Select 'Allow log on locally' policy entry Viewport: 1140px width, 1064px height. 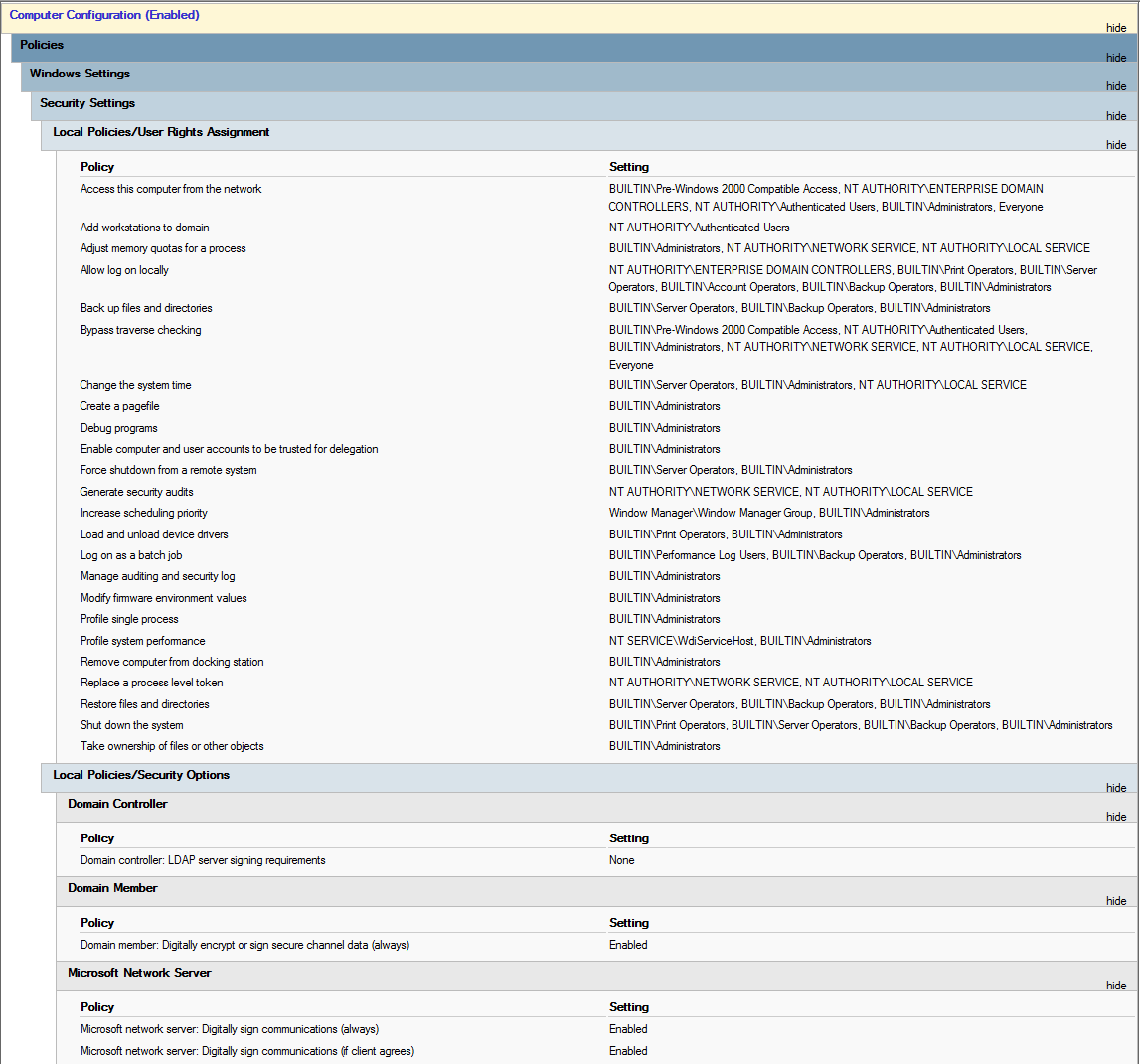(x=124, y=270)
